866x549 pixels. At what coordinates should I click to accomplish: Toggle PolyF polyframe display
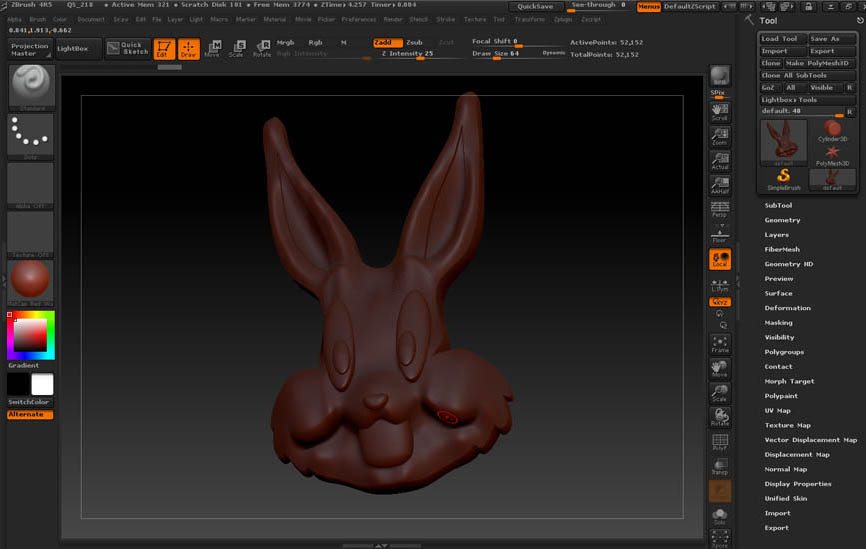click(x=720, y=442)
